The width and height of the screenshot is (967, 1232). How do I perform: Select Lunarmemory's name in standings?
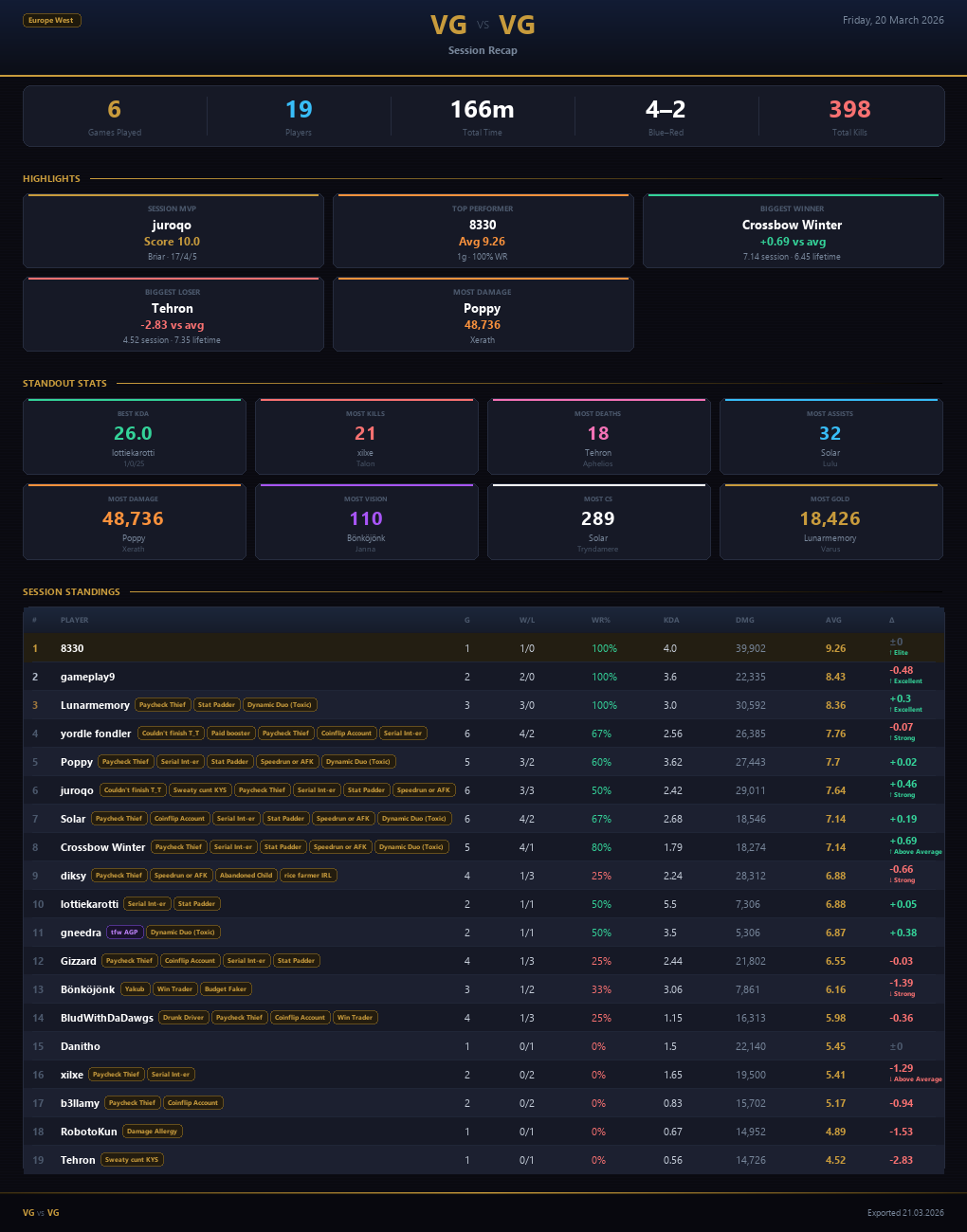click(95, 705)
